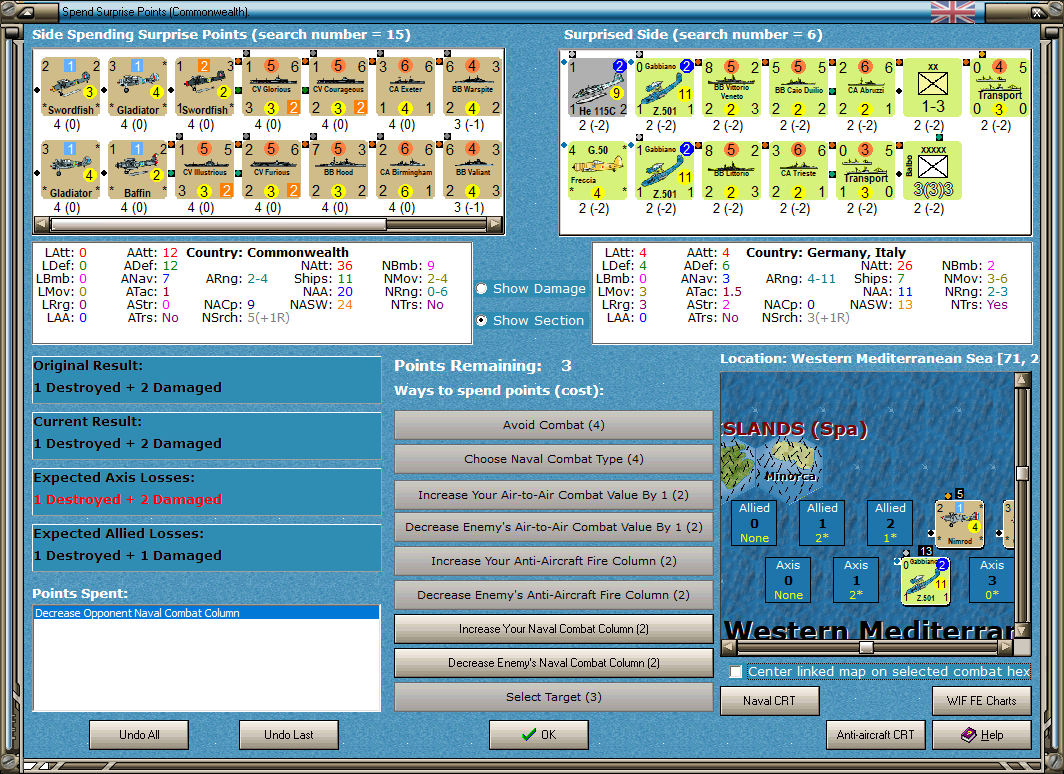Viewport: 1064px width, 774px height.
Task: Select the Show Damage radio option
Action: 531,288
